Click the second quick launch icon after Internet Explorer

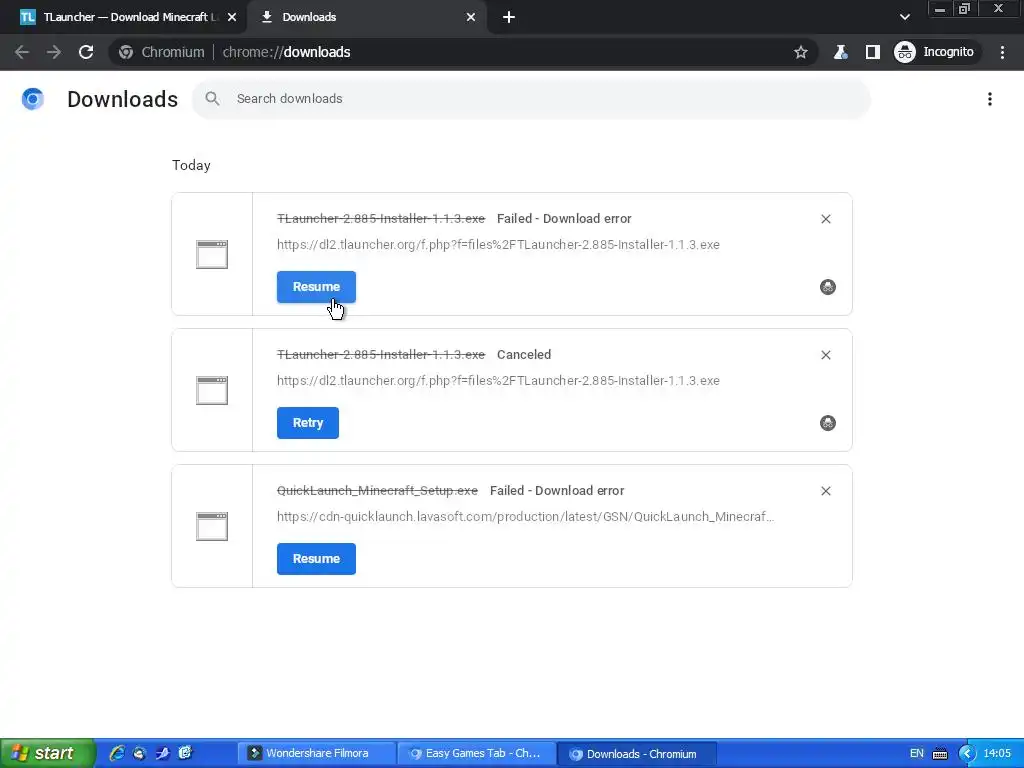click(139, 753)
